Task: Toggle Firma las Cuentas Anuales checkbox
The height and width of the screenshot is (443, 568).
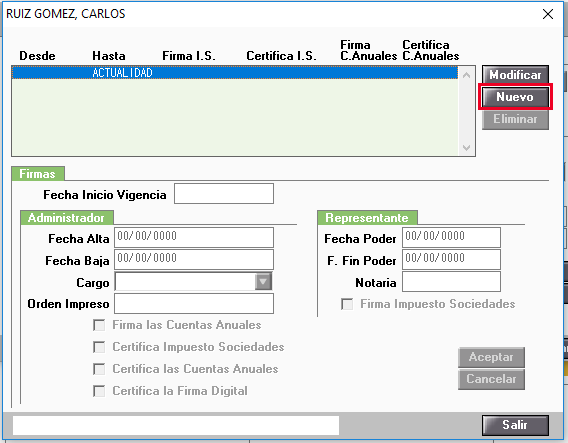Action: [x=99, y=325]
